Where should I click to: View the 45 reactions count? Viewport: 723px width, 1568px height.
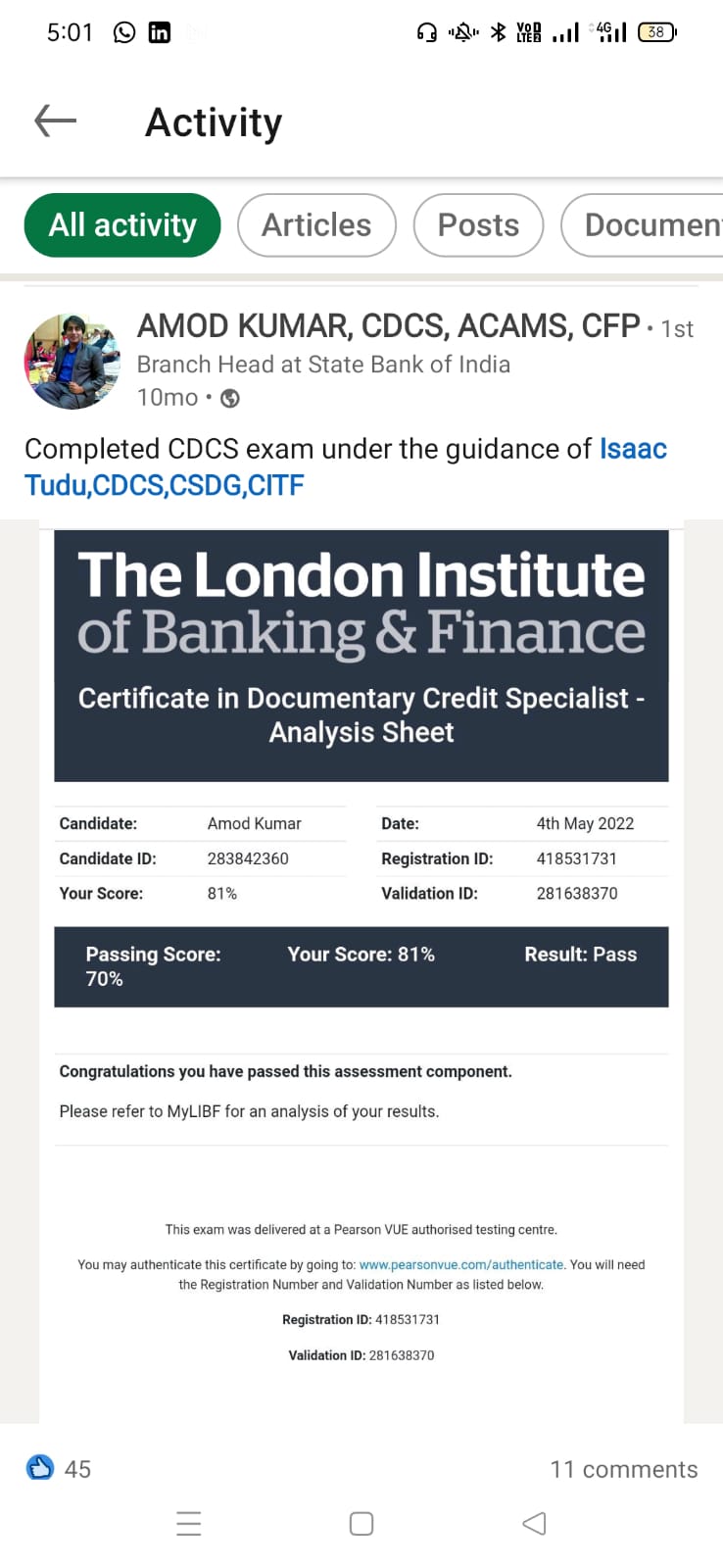[x=77, y=1469]
